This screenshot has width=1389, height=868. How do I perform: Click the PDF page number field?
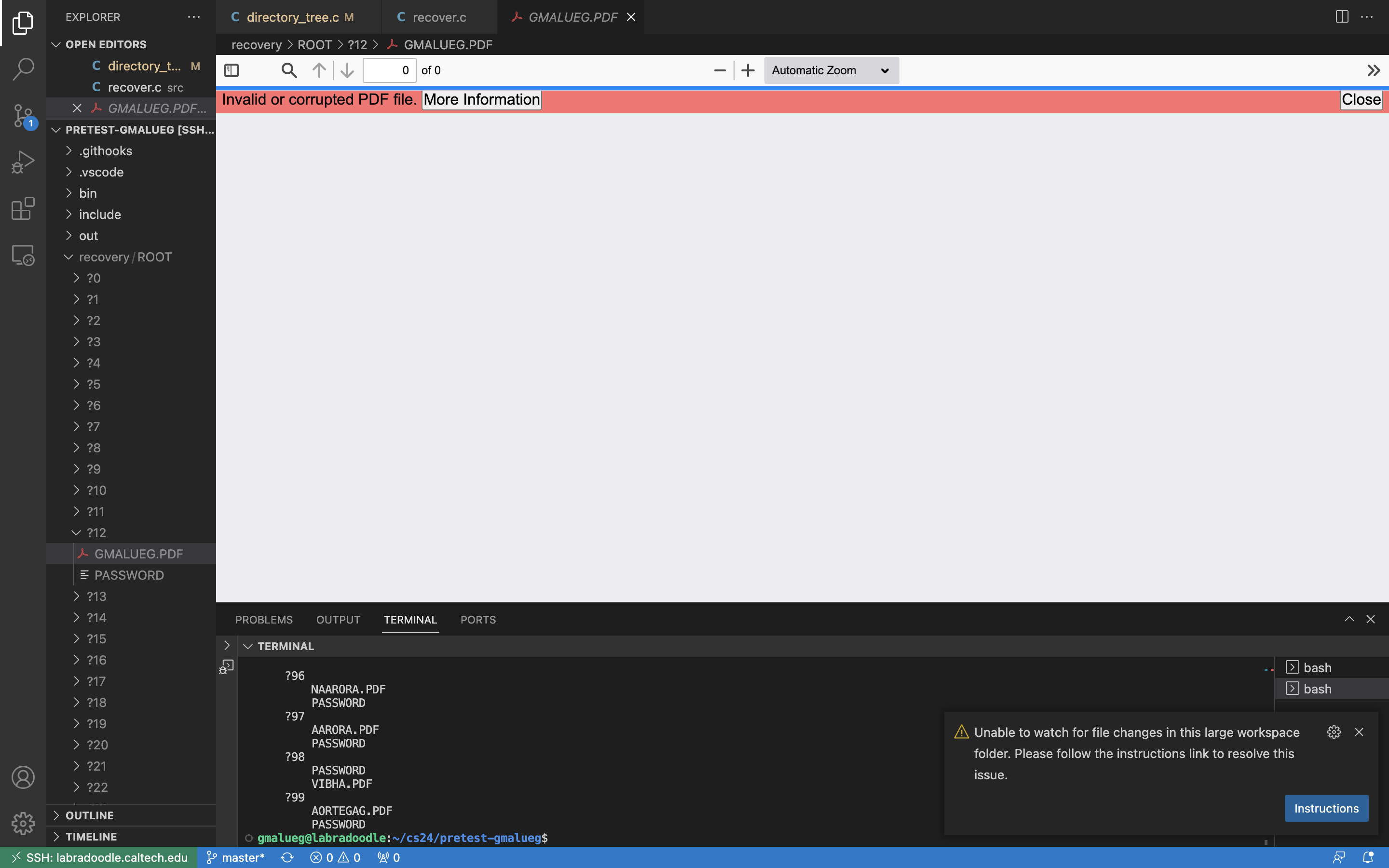click(389, 70)
